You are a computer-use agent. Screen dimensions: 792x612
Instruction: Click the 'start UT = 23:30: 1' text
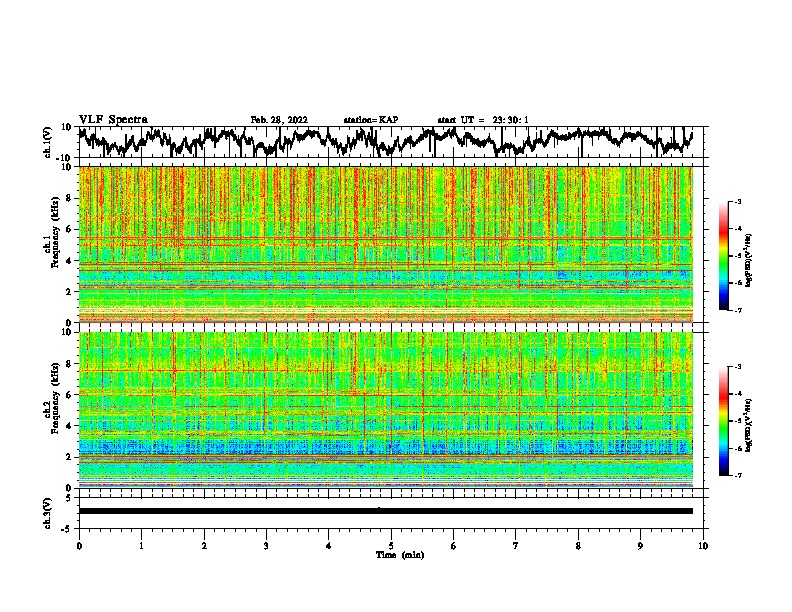[483, 120]
